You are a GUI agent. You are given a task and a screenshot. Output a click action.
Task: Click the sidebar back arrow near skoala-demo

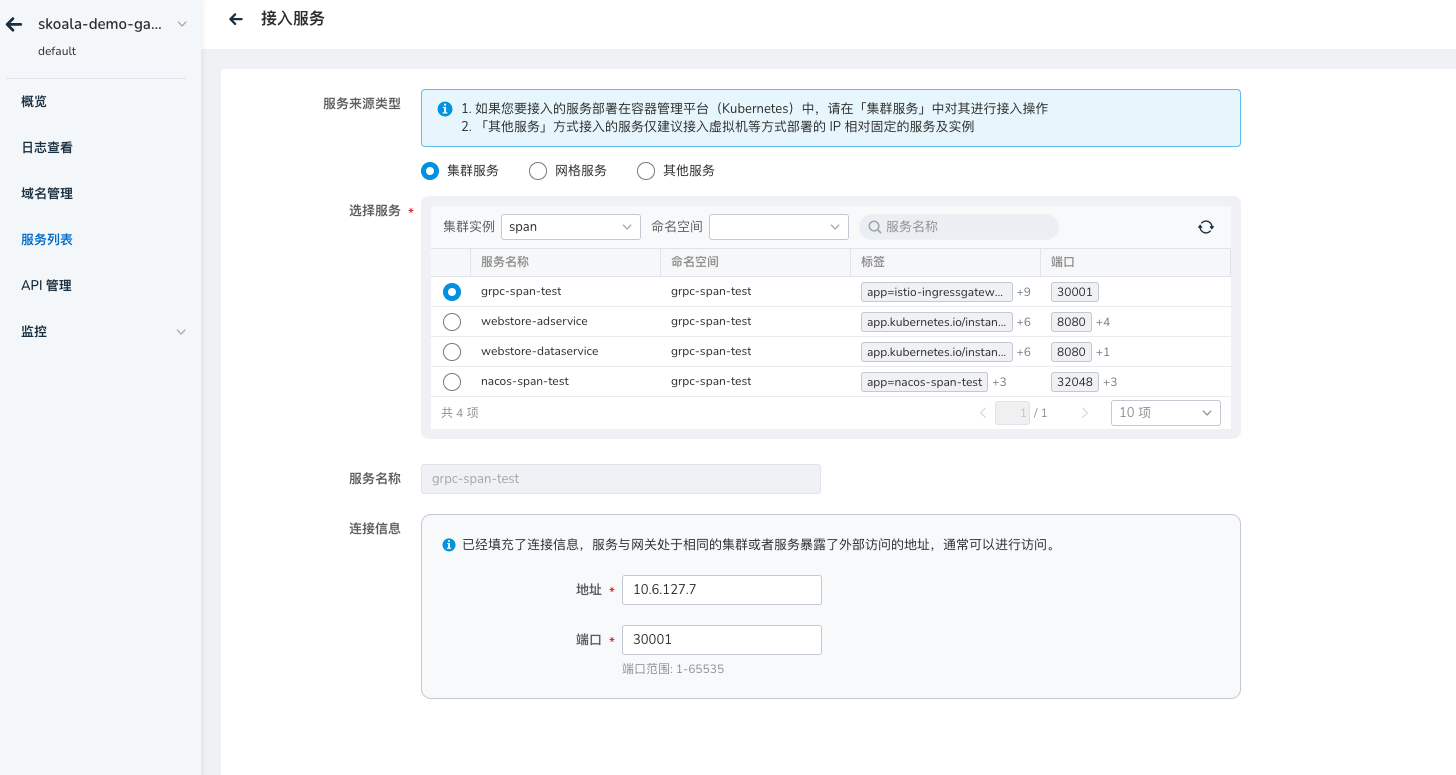tap(15, 25)
